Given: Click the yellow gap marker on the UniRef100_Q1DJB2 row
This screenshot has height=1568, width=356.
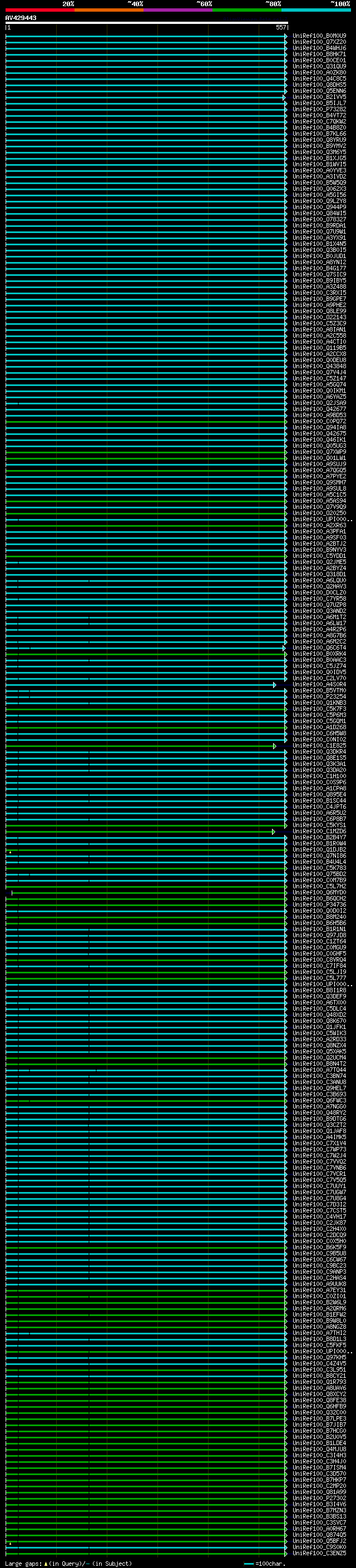Looking at the screenshot, I should [x=11, y=852].
